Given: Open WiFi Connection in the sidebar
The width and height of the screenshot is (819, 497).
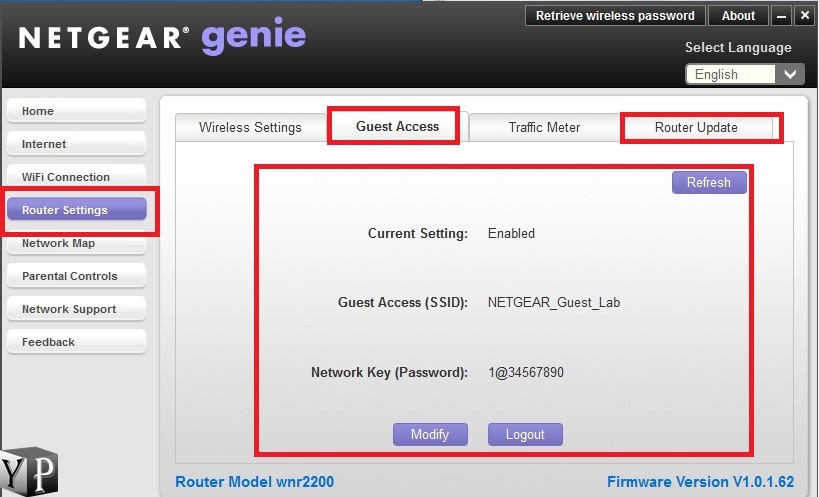Looking at the screenshot, I should pyautogui.click(x=76, y=176).
